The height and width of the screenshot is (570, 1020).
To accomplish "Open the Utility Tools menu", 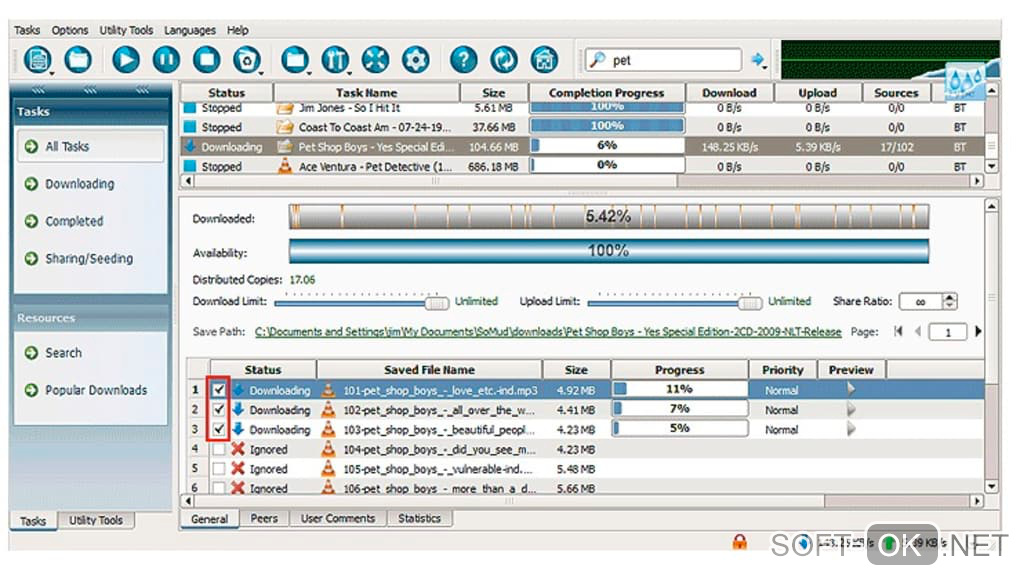I will click(126, 30).
